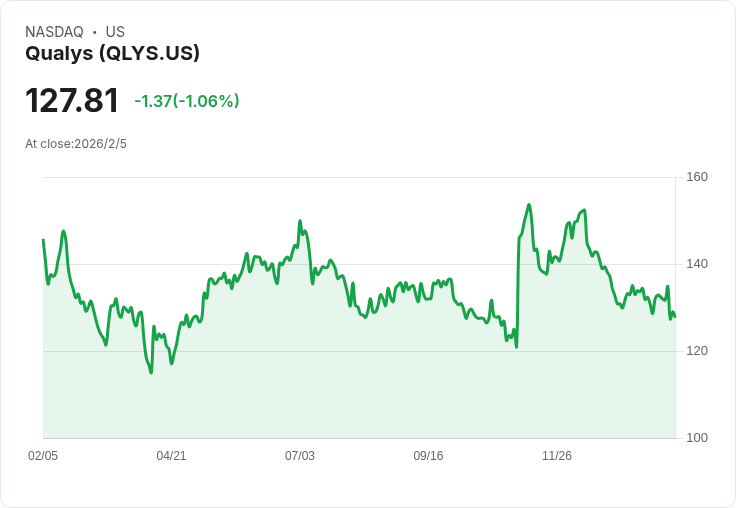This screenshot has width=736, height=508.
Task: Click the final endpoint of the price line
Action: point(674,317)
